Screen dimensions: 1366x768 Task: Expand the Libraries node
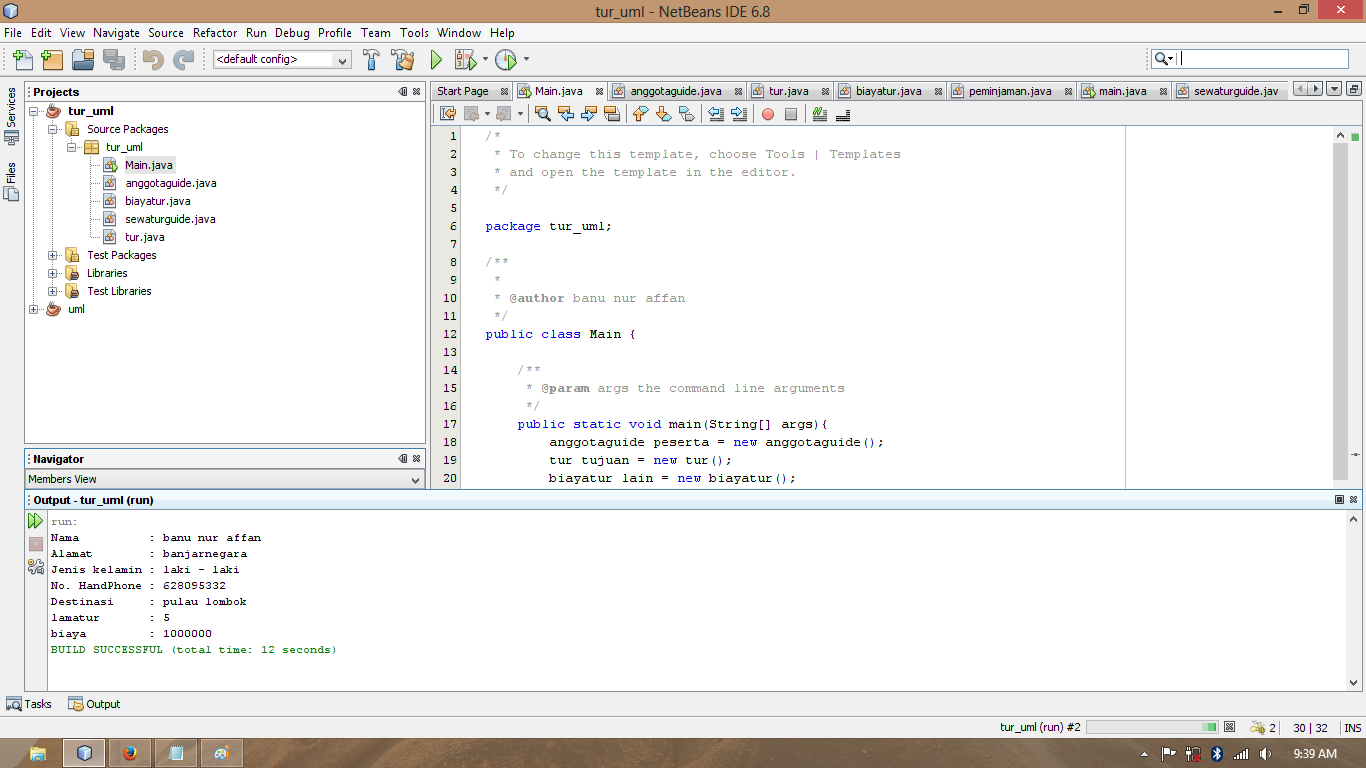coord(52,273)
